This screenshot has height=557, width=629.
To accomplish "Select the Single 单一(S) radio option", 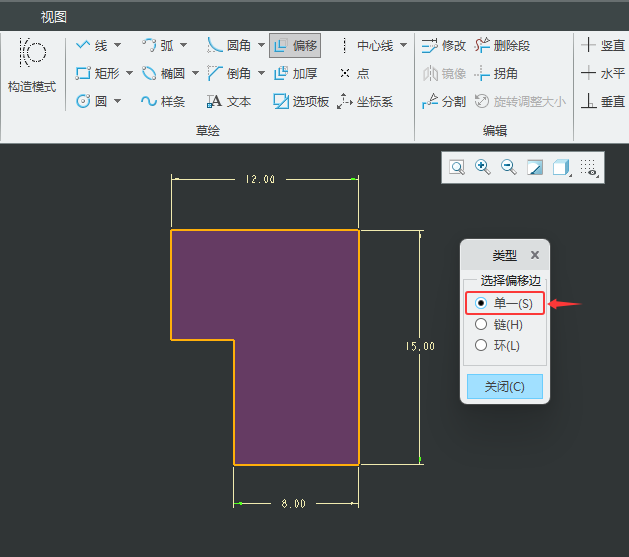I will tap(504, 303).
